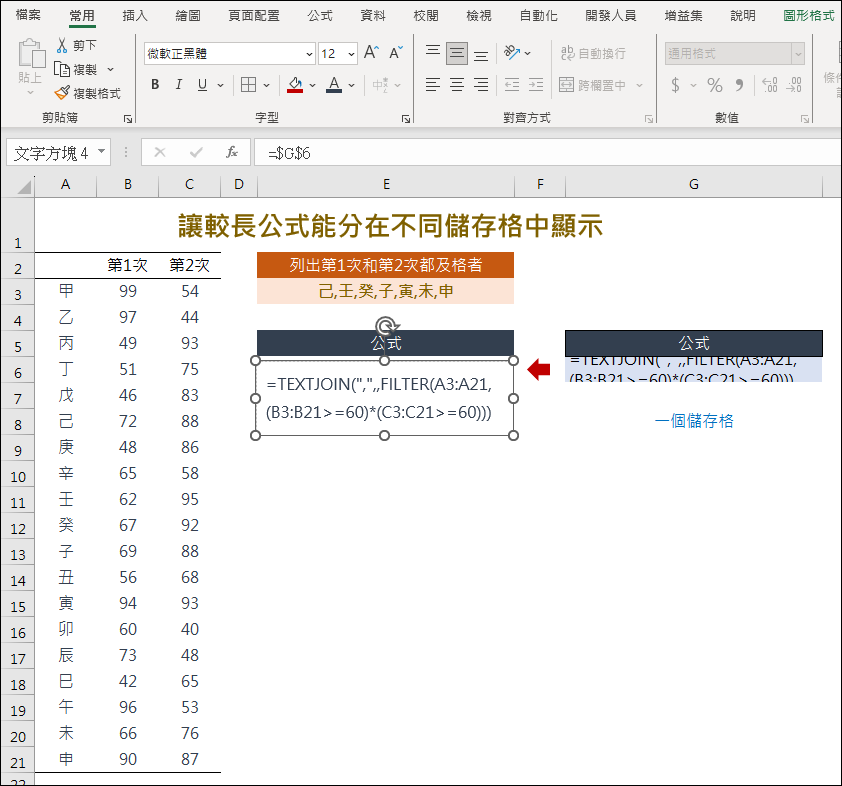Open the number format (通用格式) dropdown
Image resolution: width=842 pixels, height=786 pixels.
798,54
